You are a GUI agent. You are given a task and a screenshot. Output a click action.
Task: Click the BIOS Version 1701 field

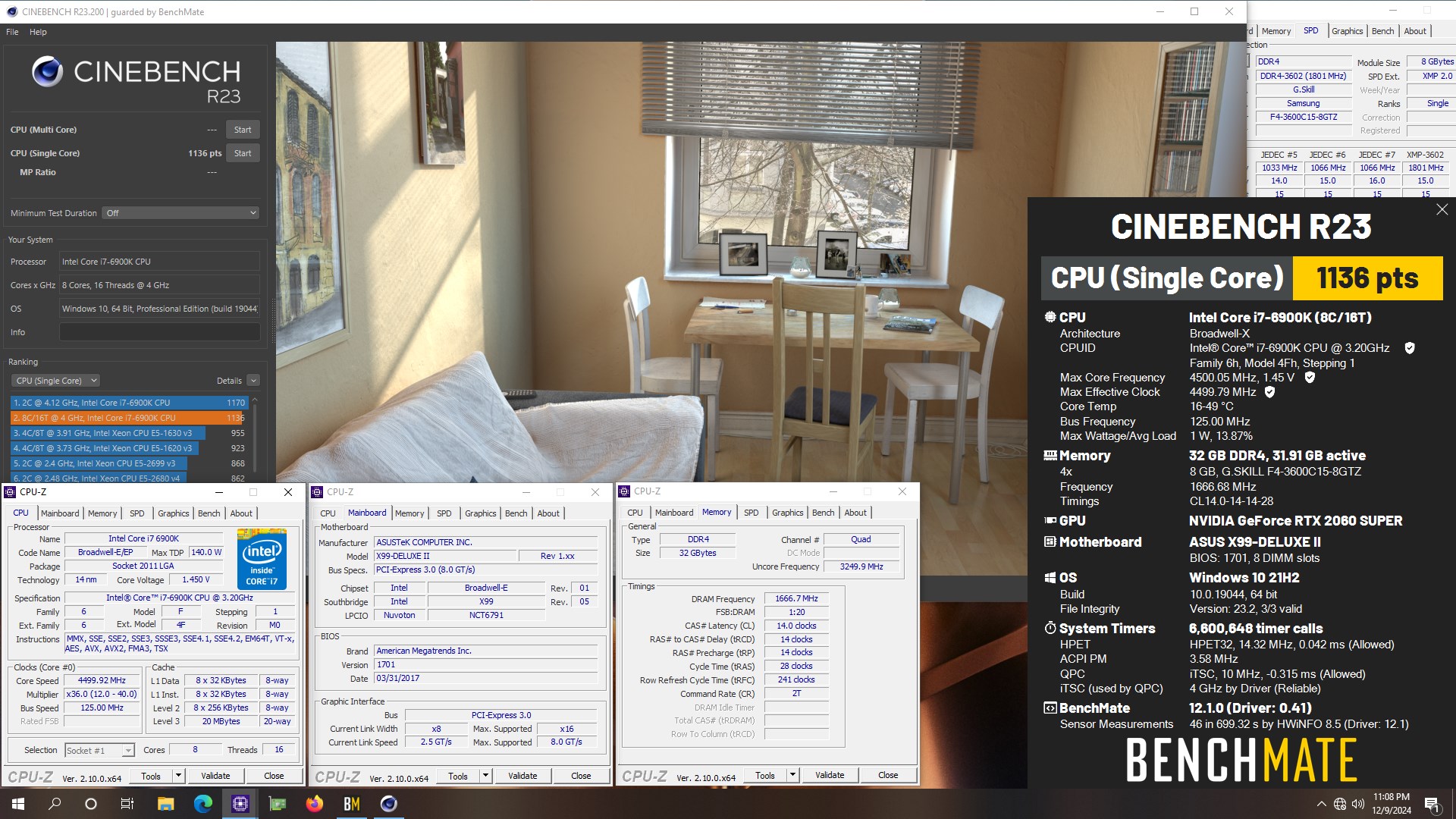coord(485,664)
